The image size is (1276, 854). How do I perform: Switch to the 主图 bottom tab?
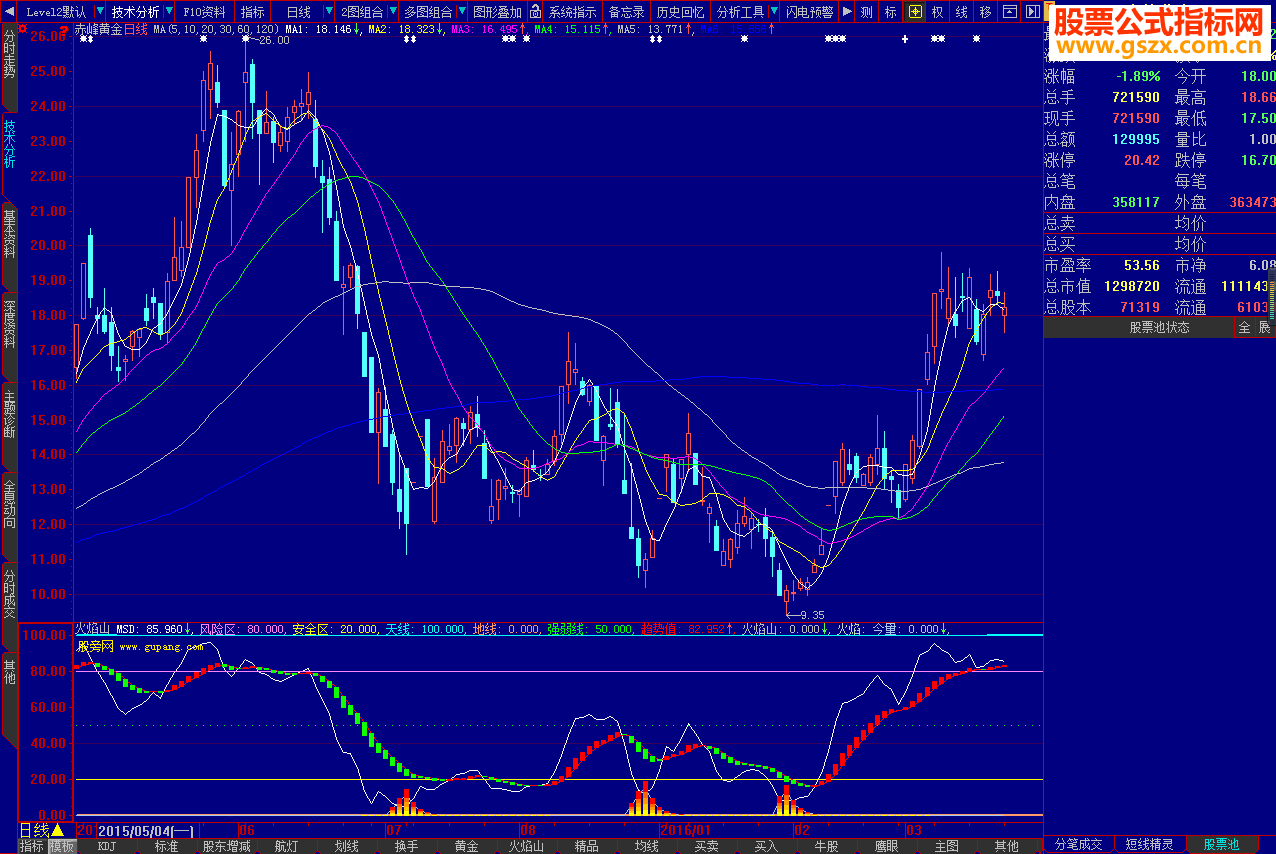947,846
